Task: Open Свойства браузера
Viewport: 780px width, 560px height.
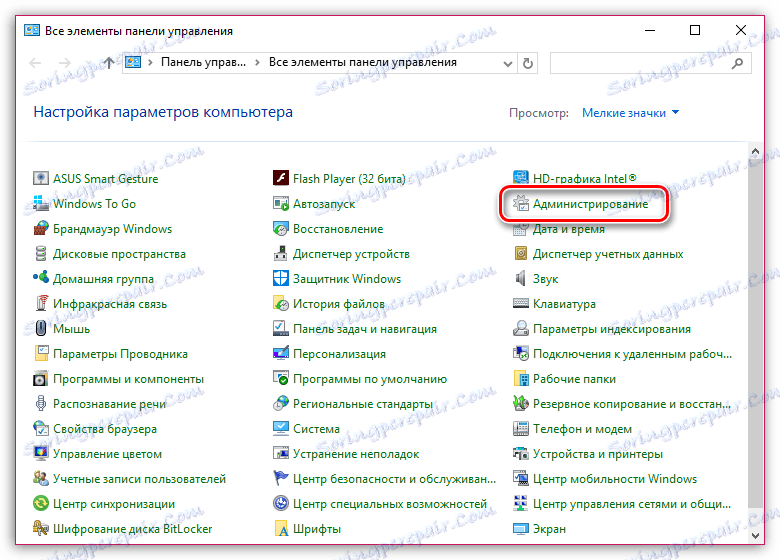Action: tap(95, 429)
